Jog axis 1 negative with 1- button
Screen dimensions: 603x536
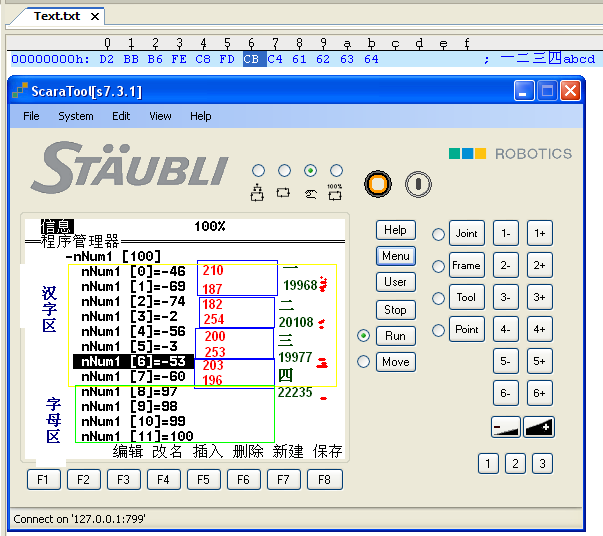coord(506,233)
